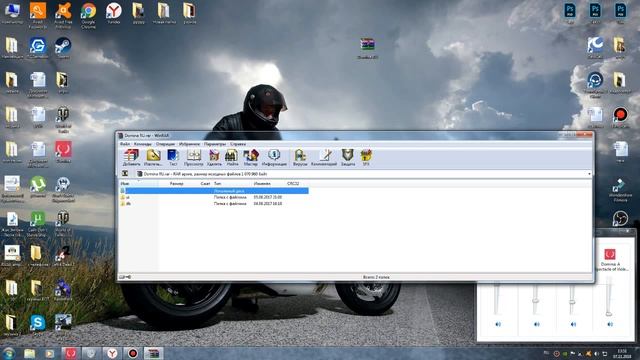Show archive Информация (Info)

tap(274, 157)
